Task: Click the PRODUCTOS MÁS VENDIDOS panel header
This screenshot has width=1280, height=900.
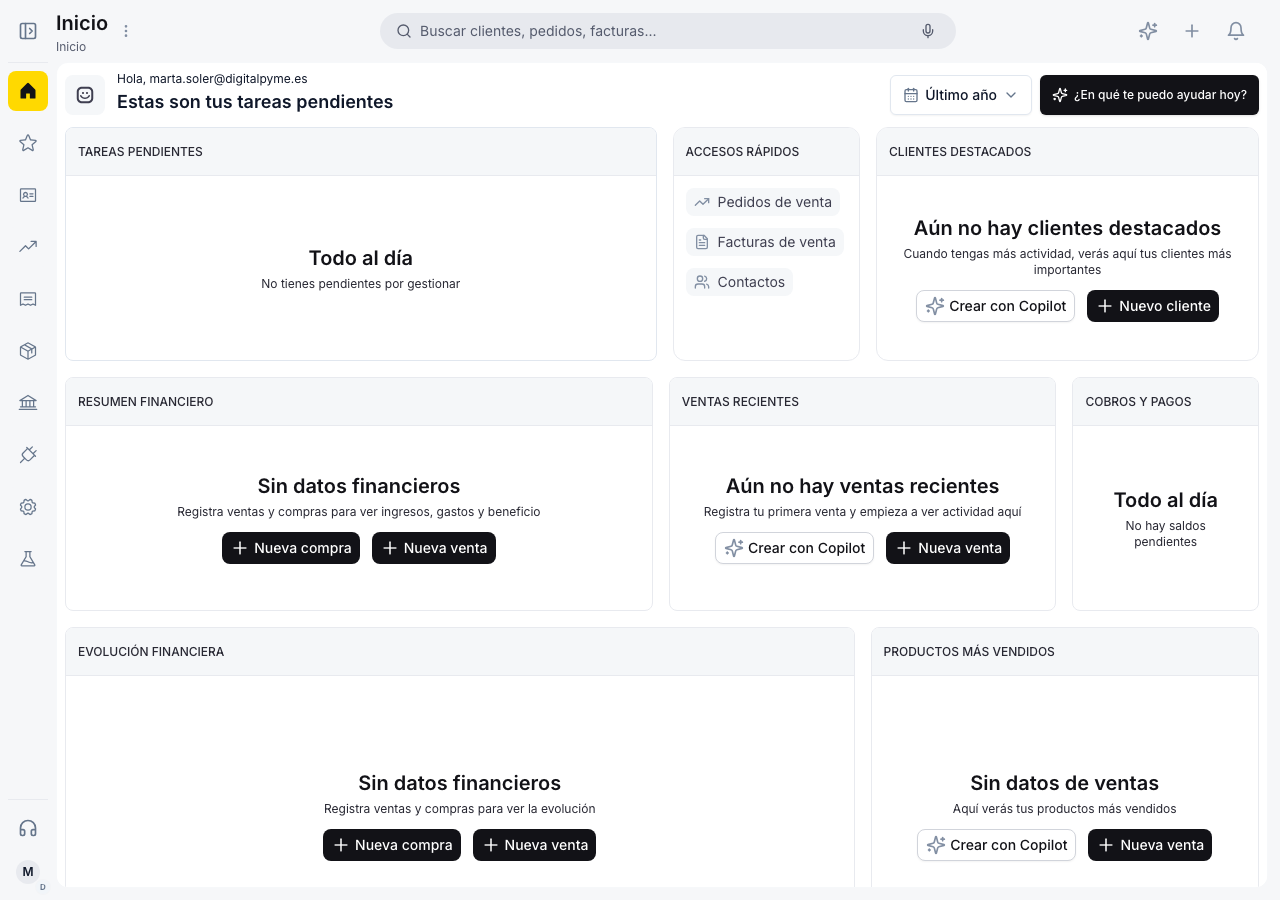Action: 1065,652
